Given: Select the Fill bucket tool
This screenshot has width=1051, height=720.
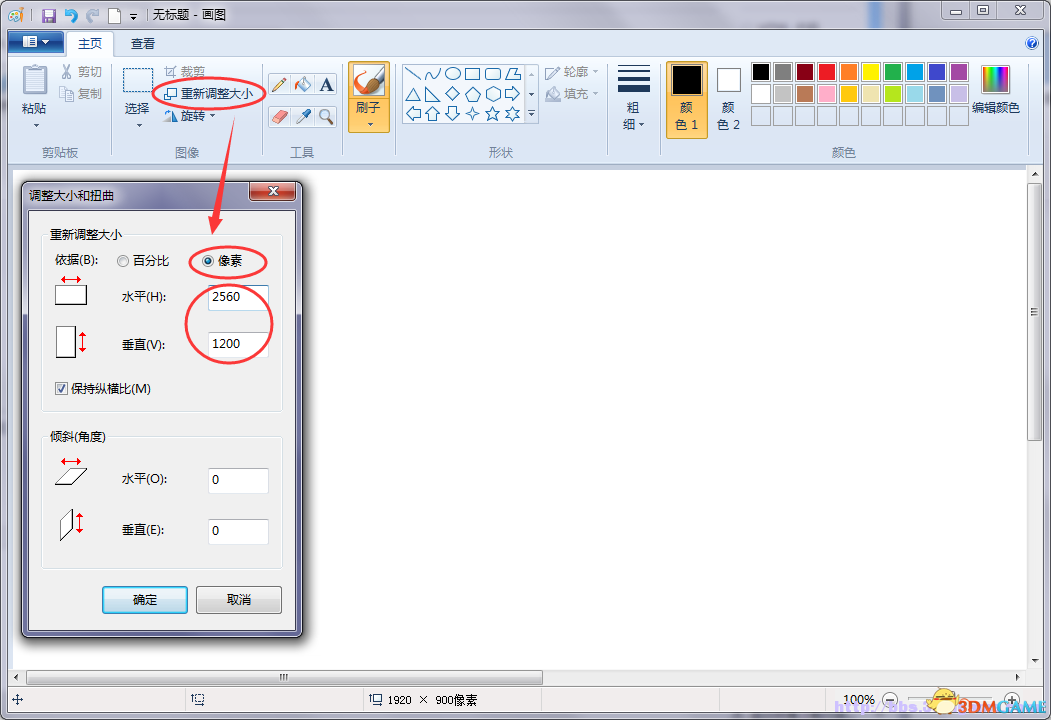Looking at the screenshot, I should click(303, 84).
